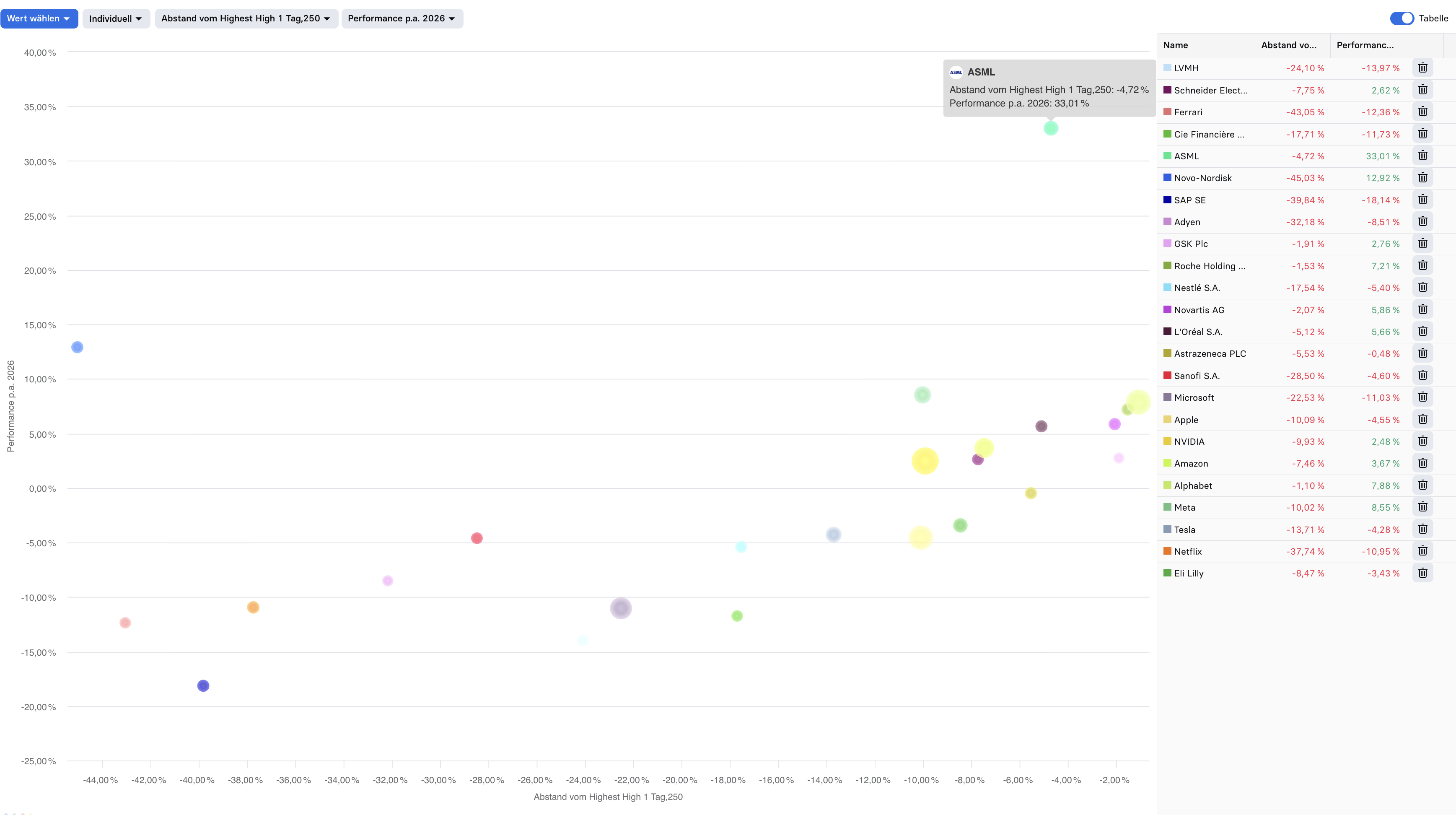
Task: Delete the Ferrari row via trash icon
Action: [1422, 112]
